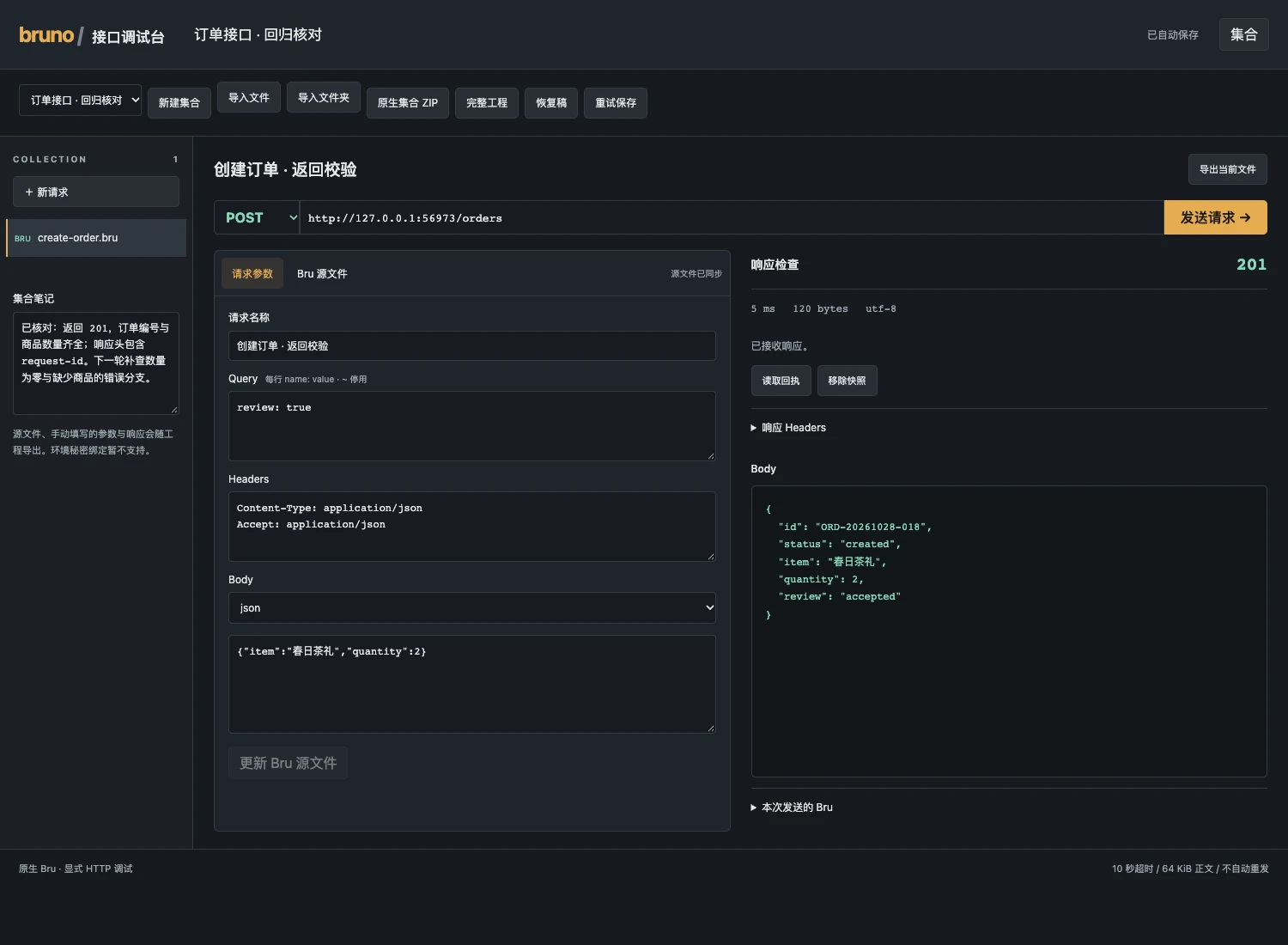Click 恢复稿 button
1288x945 pixels.
click(x=551, y=103)
